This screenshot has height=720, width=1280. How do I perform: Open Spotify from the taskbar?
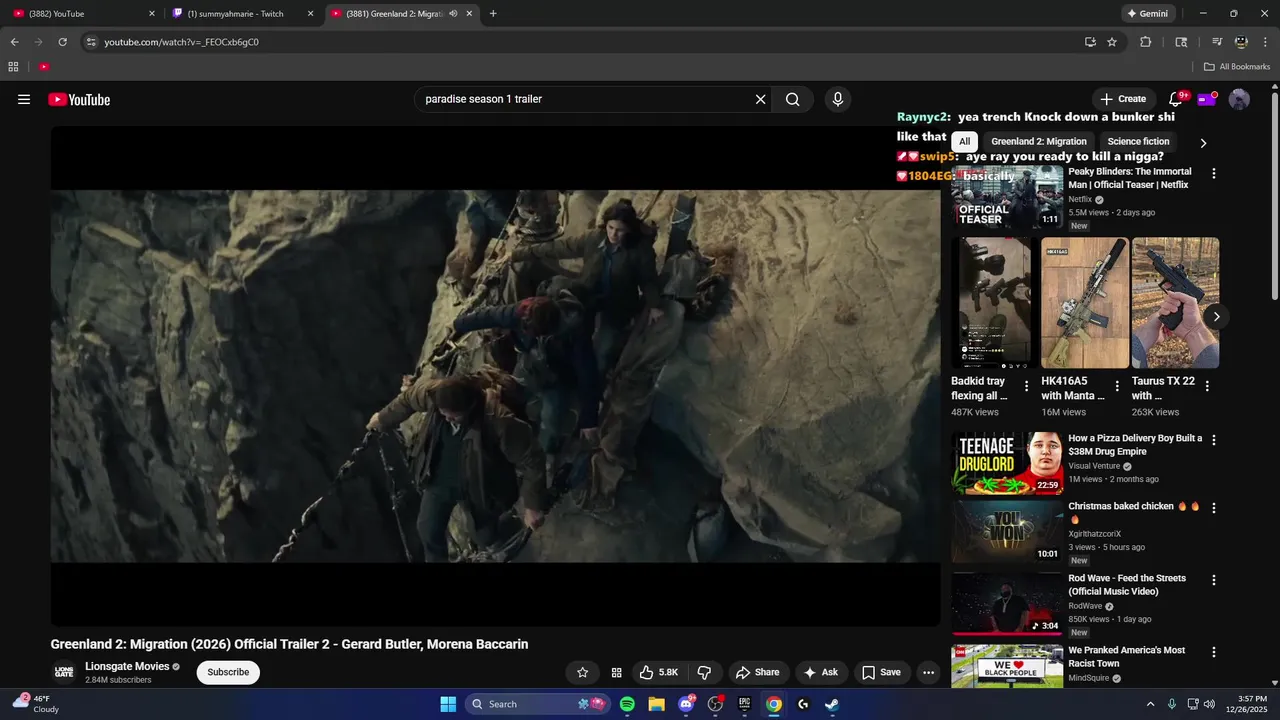pos(627,704)
